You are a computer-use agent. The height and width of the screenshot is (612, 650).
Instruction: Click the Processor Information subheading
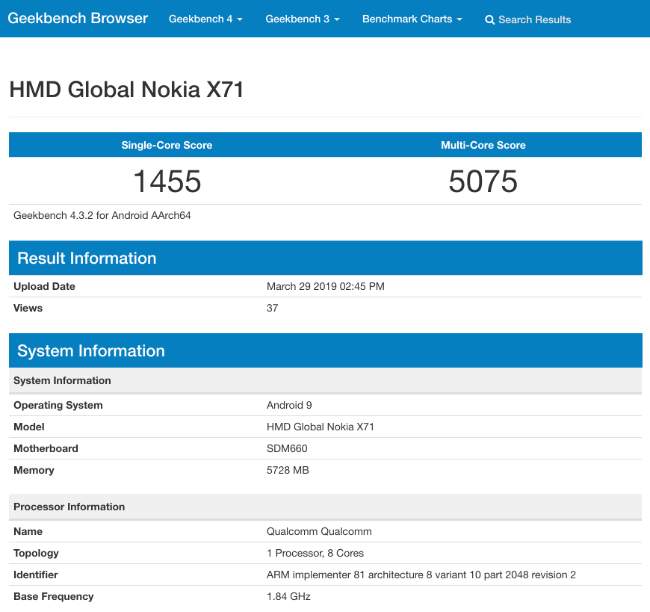(69, 507)
